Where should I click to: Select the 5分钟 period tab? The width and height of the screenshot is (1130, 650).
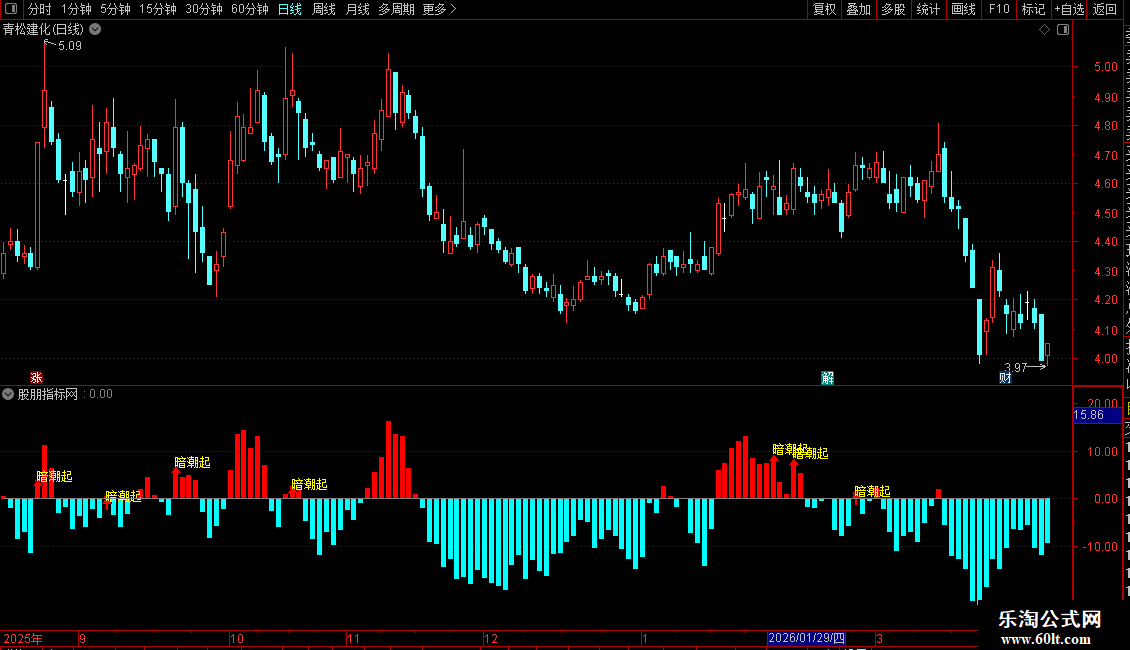click(x=115, y=9)
